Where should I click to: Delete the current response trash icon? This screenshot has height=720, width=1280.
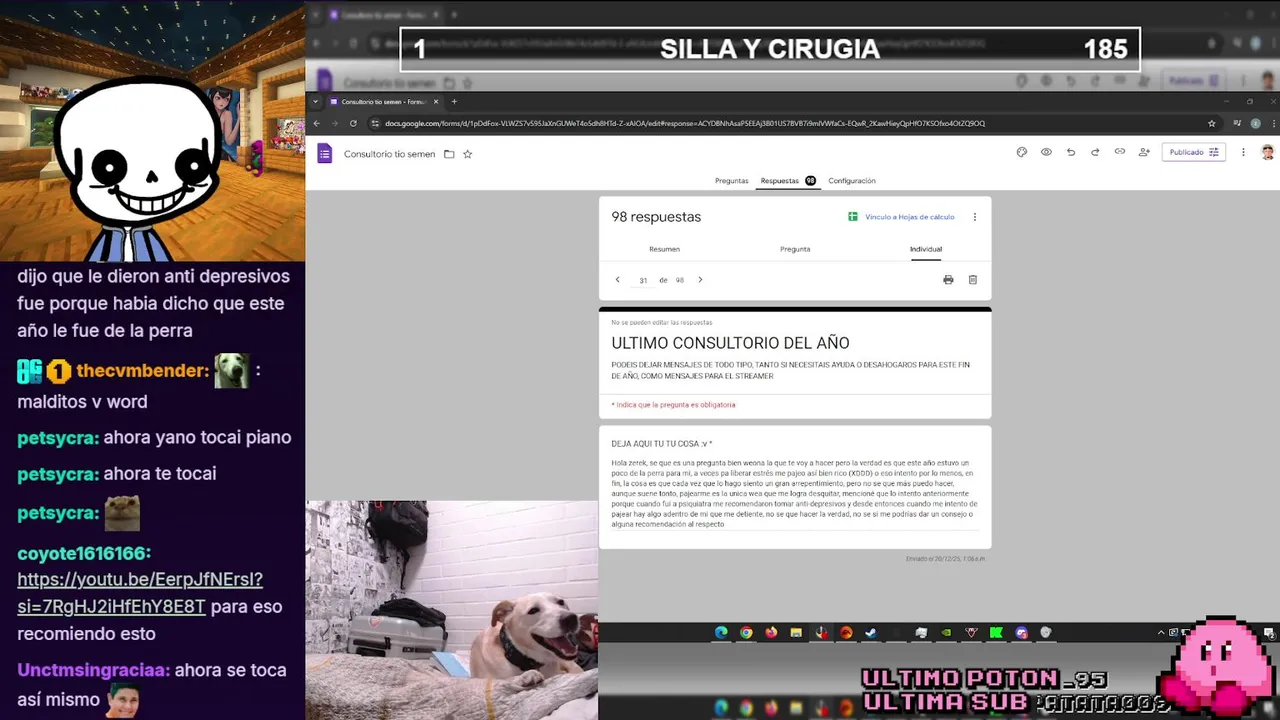[x=973, y=280]
